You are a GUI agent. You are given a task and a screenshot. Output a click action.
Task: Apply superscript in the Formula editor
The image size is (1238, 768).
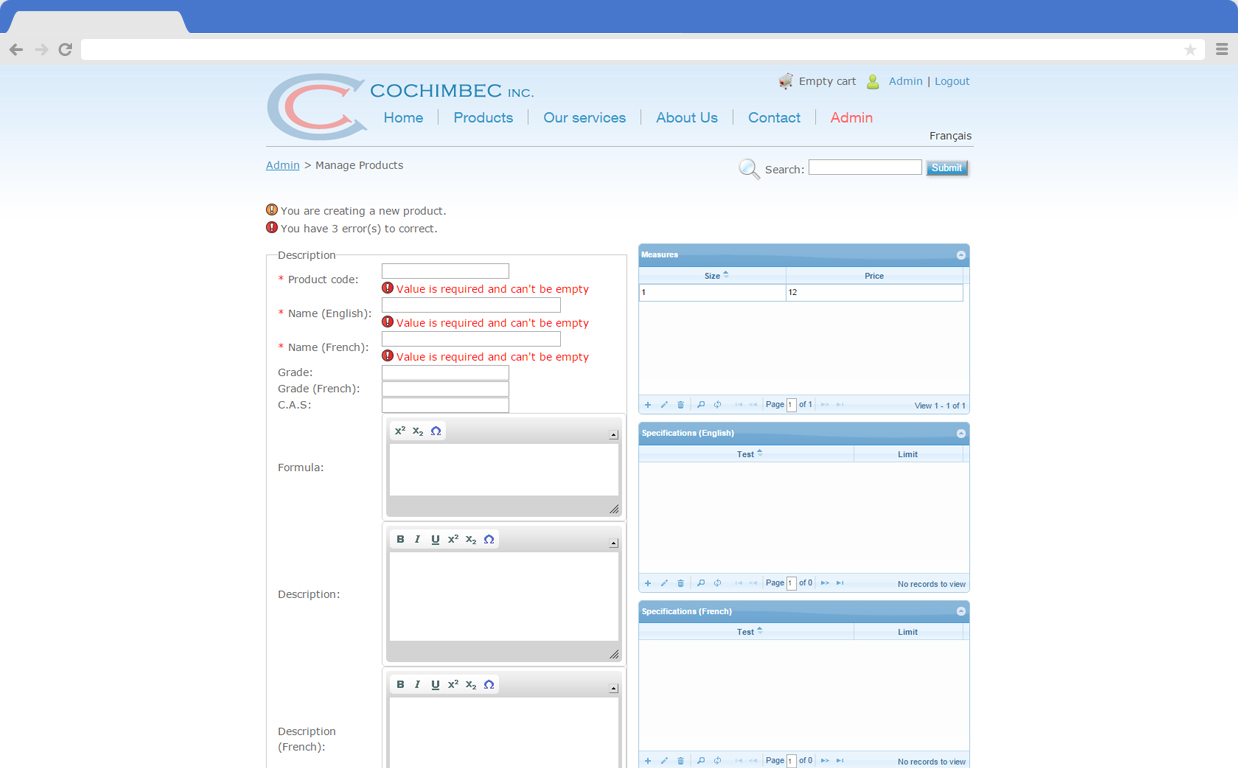(401, 430)
